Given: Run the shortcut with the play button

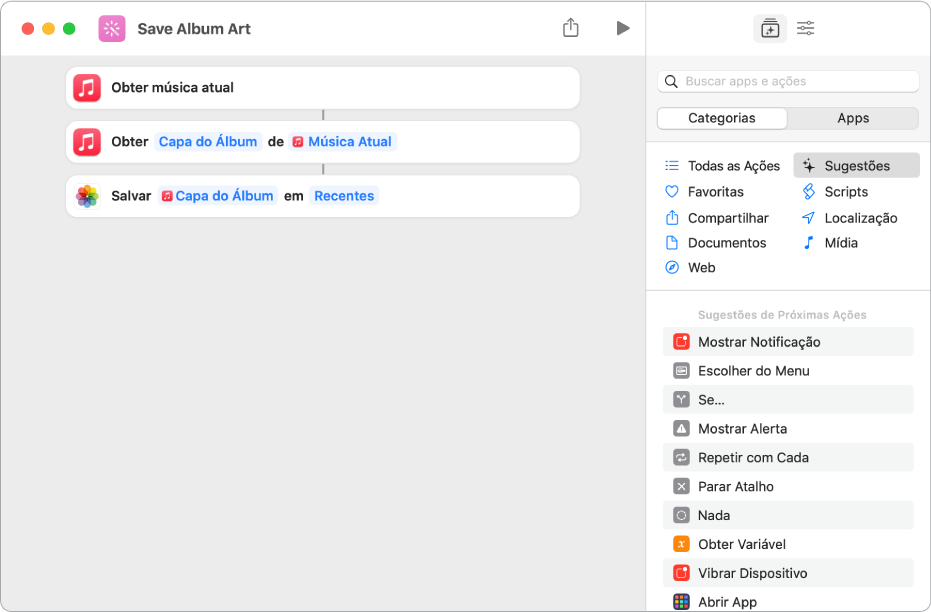Looking at the screenshot, I should (623, 28).
